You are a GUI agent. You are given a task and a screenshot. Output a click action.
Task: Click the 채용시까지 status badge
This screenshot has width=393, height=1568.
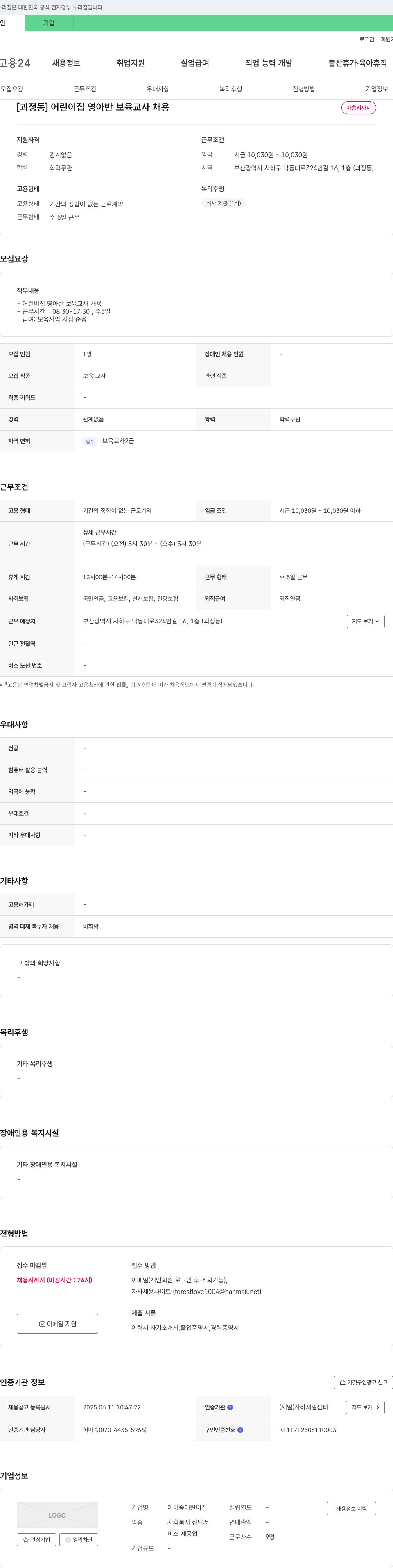tap(358, 108)
